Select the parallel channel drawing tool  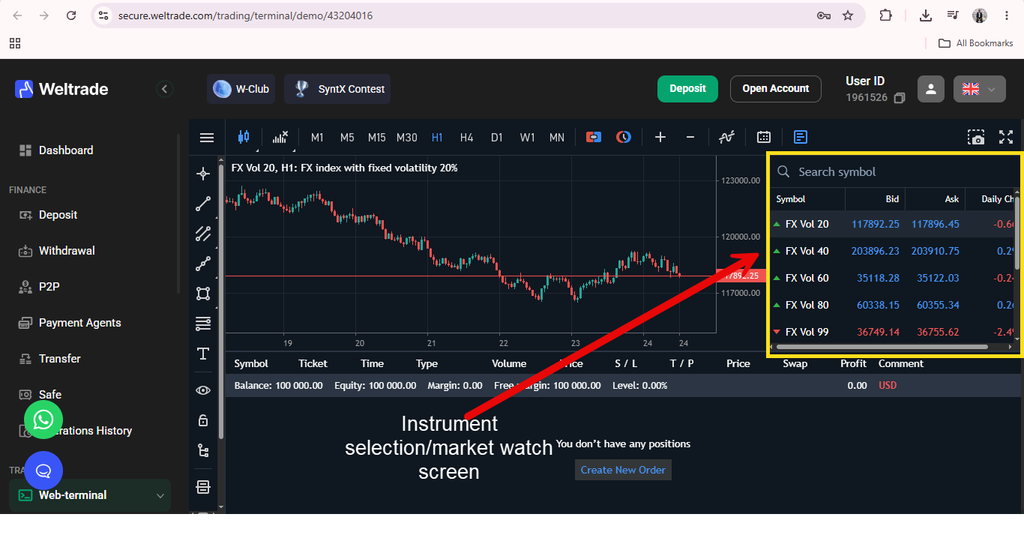point(203,234)
